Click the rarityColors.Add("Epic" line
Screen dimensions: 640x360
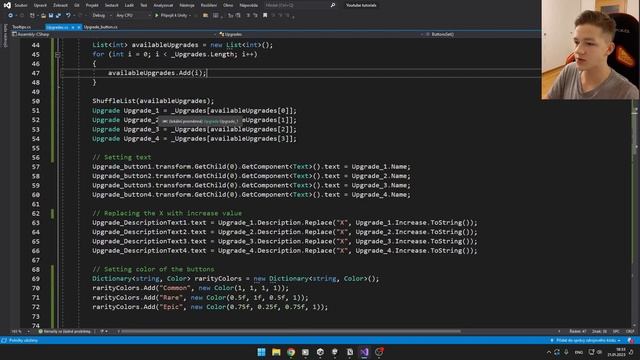[210, 307]
